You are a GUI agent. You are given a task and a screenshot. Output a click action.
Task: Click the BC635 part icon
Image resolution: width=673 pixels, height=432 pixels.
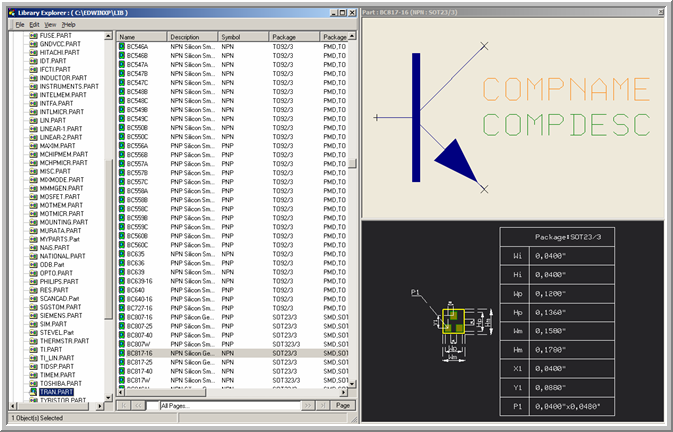[122, 254]
